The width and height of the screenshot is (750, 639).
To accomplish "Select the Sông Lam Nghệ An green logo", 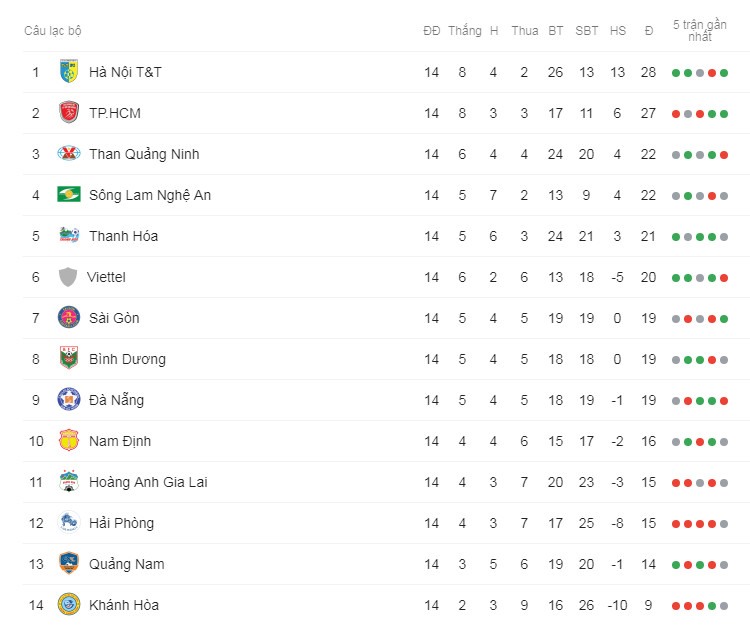I will 68,194.
